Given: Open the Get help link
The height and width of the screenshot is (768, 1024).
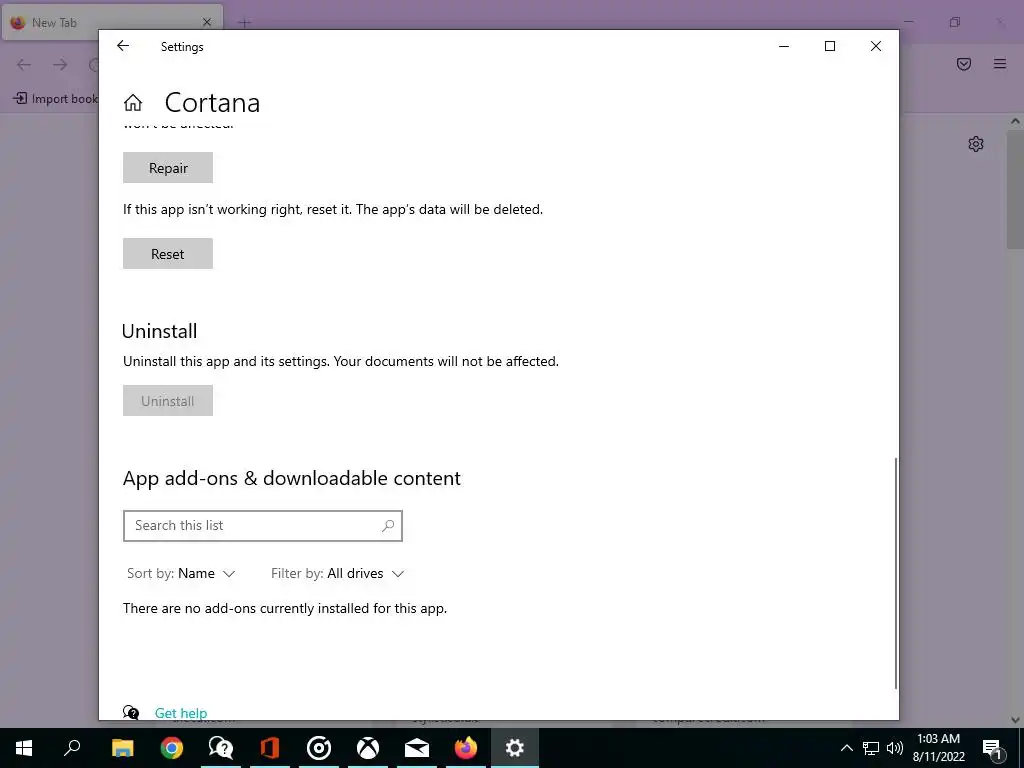Looking at the screenshot, I should (181, 713).
